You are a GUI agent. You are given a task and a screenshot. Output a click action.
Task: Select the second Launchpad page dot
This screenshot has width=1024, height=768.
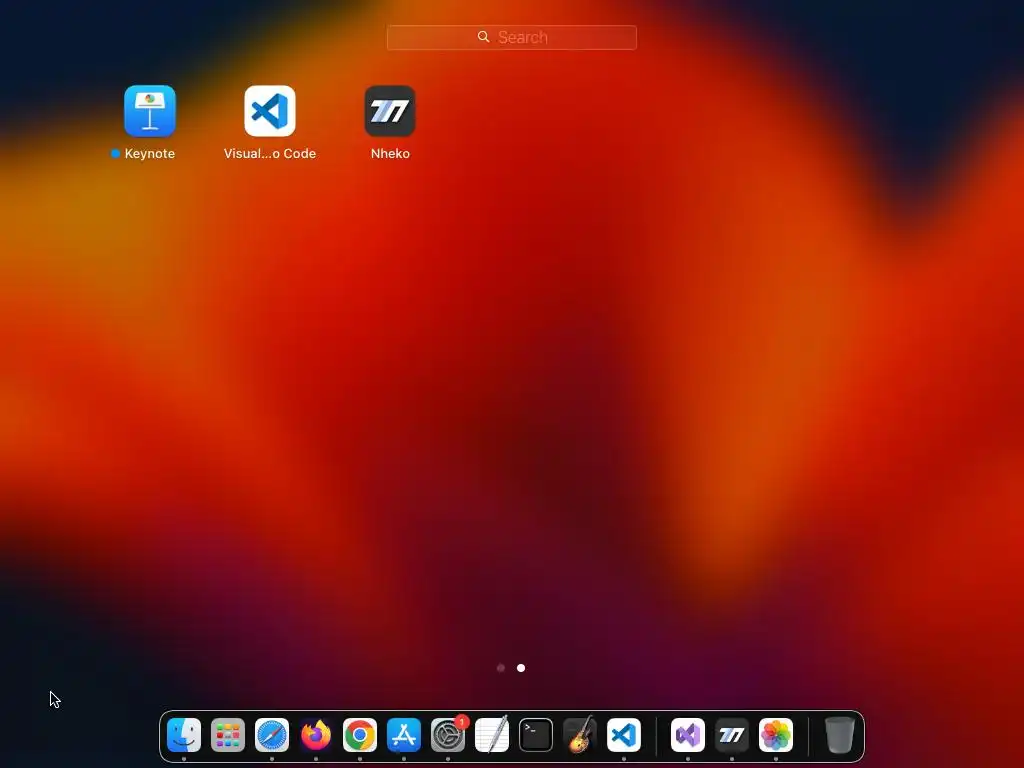pyautogui.click(x=520, y=668)
